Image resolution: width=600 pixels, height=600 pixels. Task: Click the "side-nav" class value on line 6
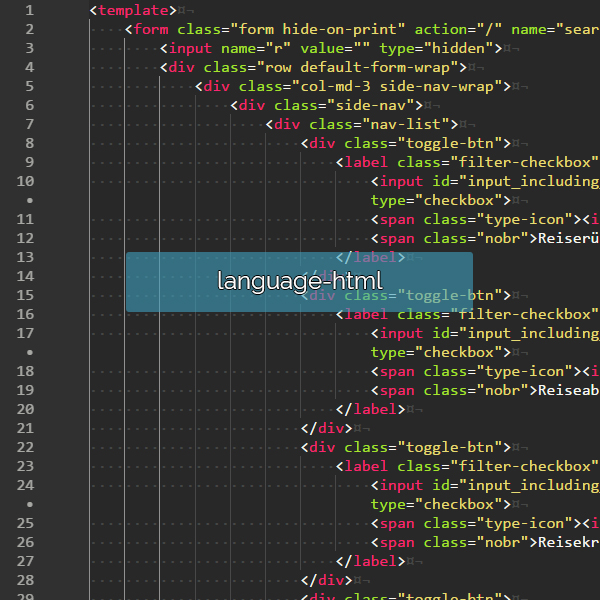370,105
